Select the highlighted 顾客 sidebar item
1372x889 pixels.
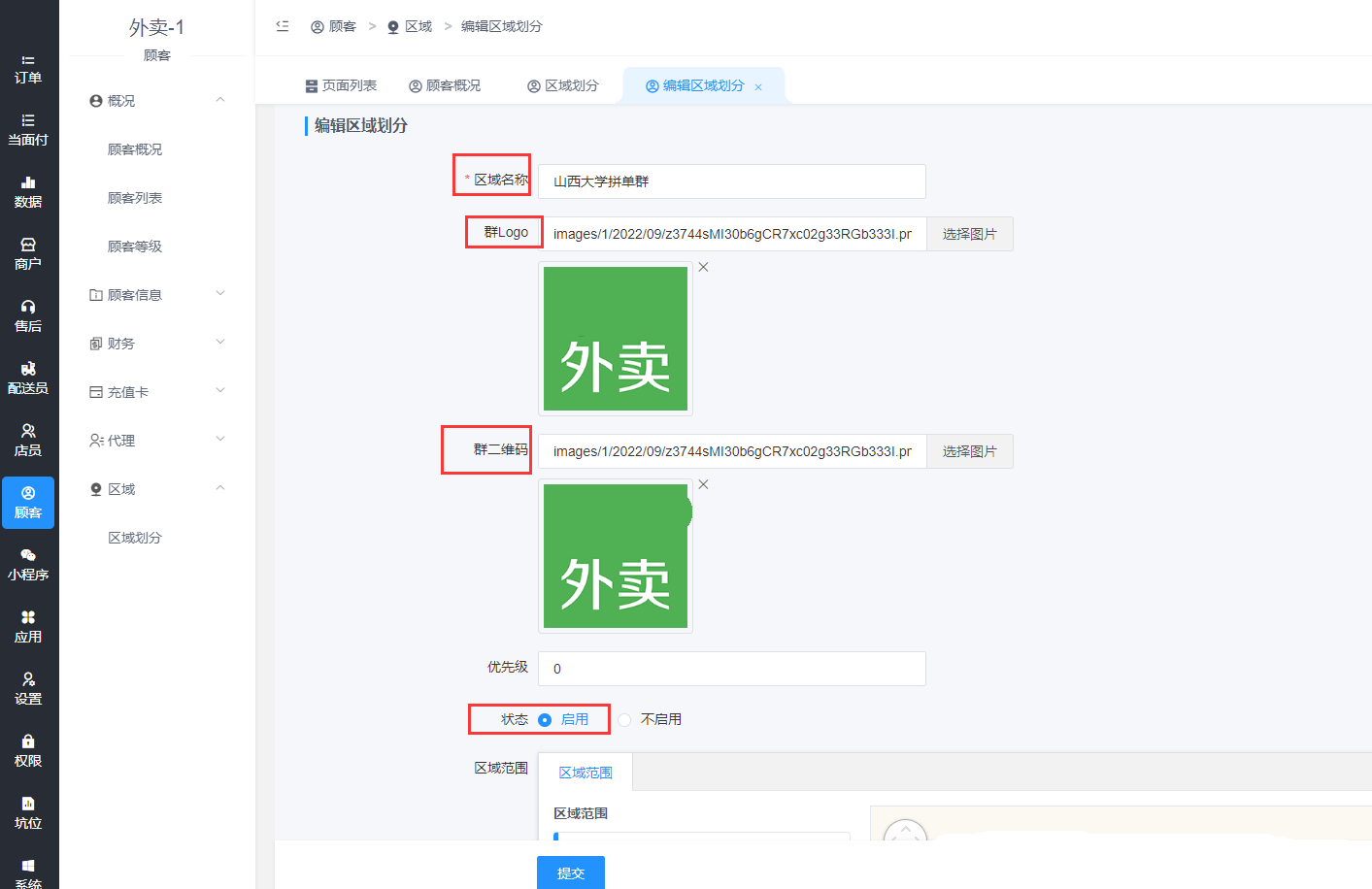coord(28,503)
